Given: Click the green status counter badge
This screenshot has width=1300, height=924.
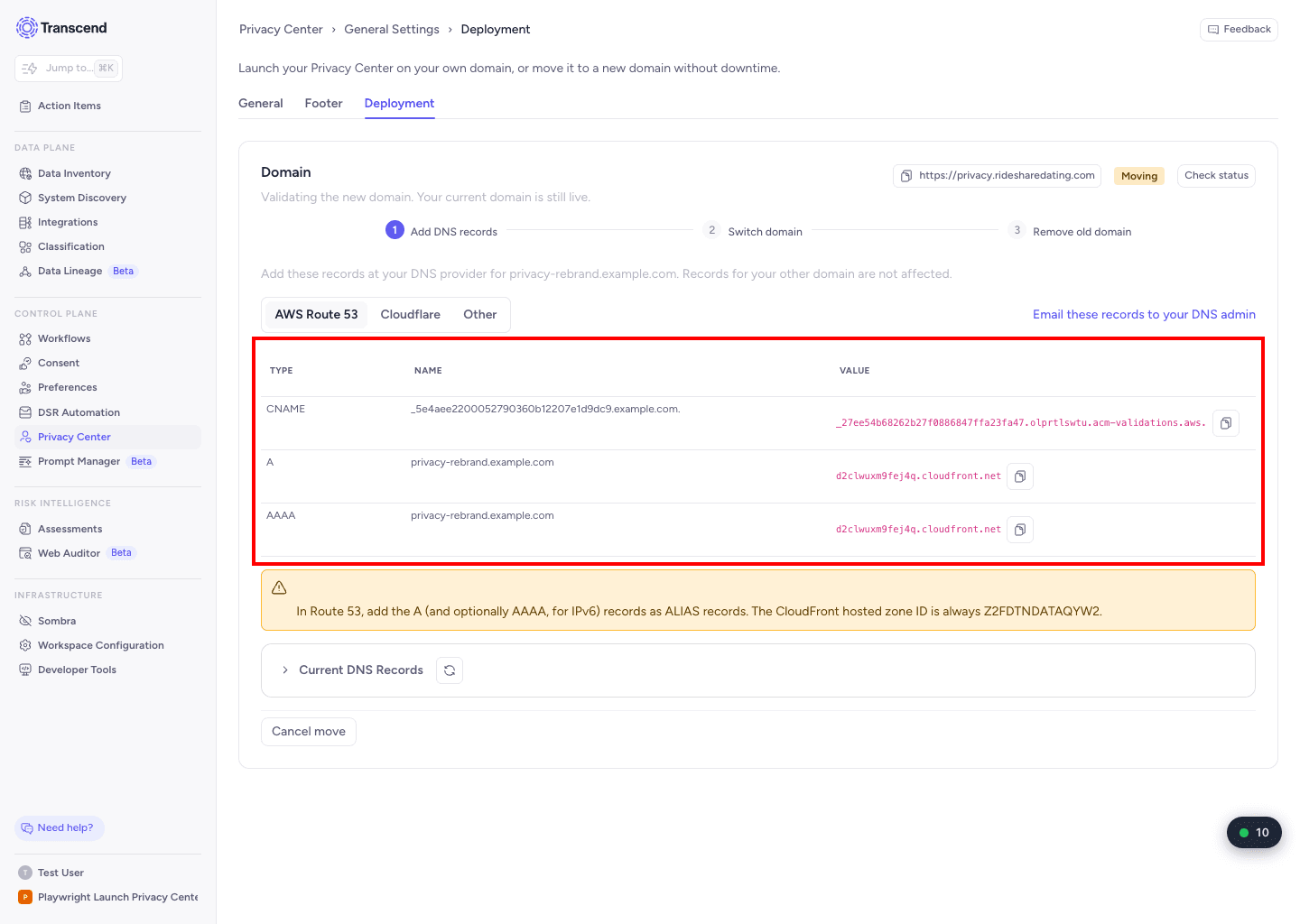Looking at the screenshot, I should pos(1254,833).
